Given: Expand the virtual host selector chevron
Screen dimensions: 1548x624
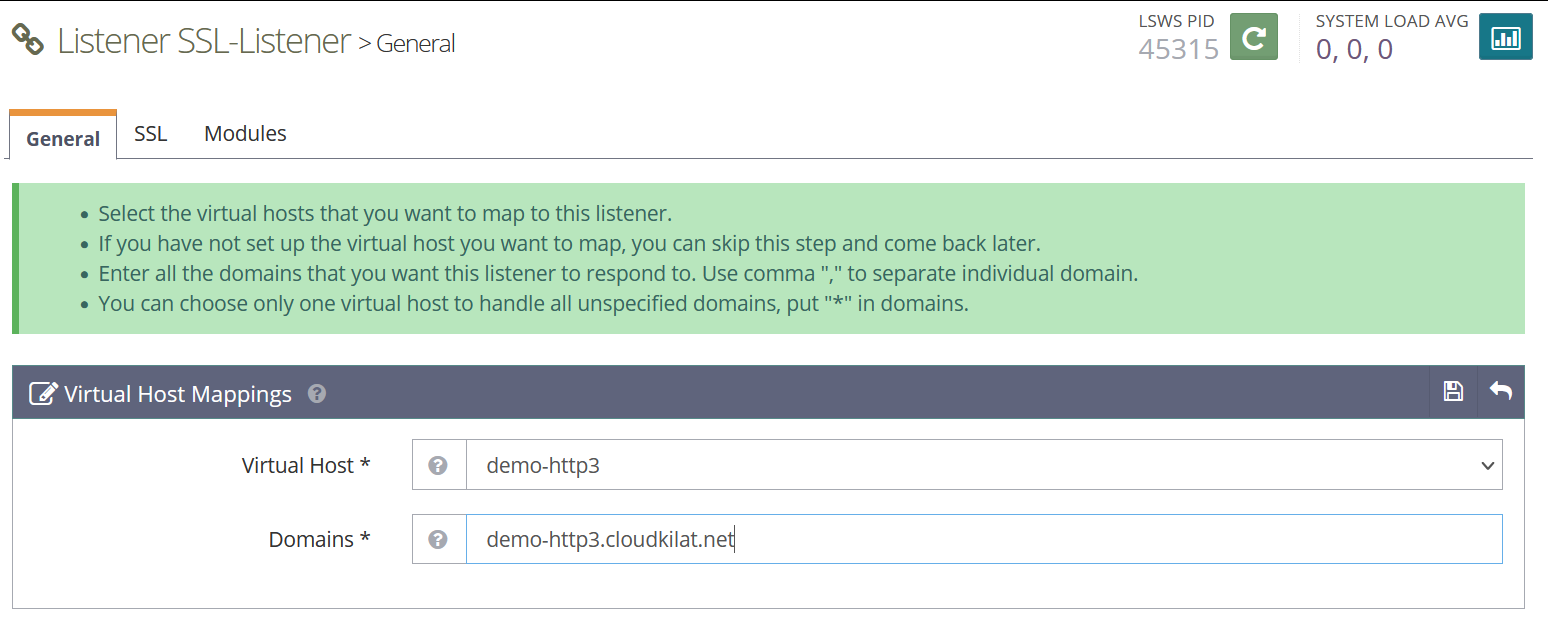Looking at the screenshot, I should click(x=1489, y=464).
